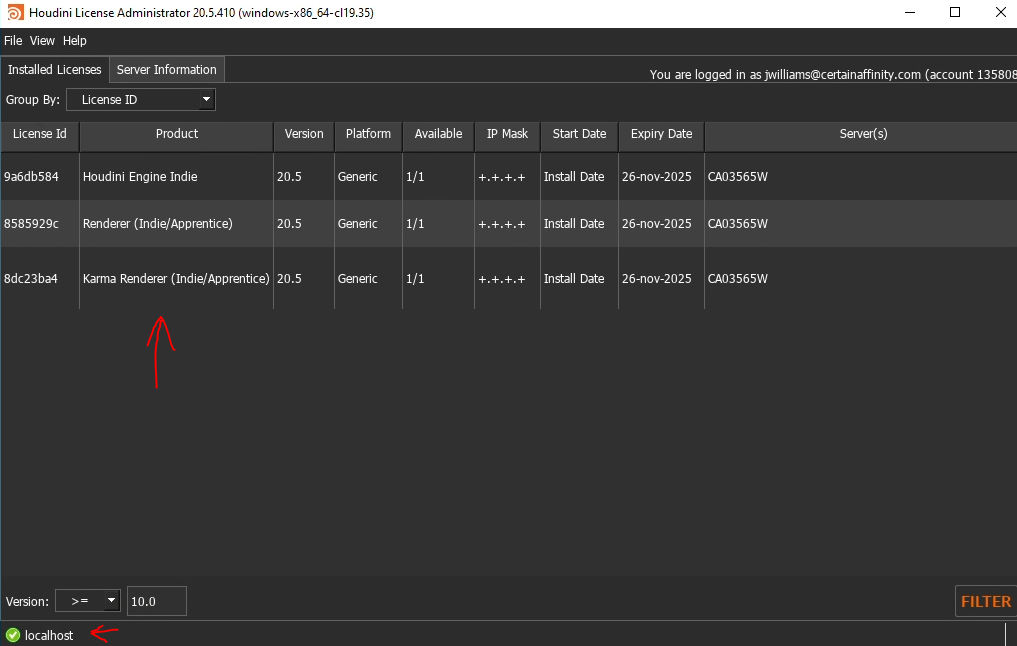Switch to the Server Information tab
Screen dimensions: 1017x646
167,69
